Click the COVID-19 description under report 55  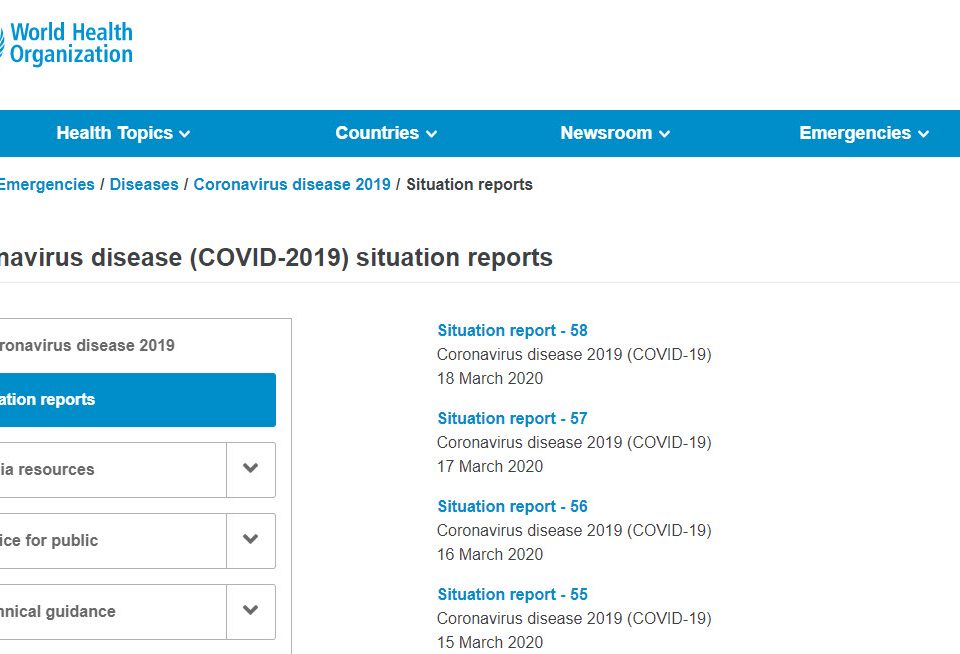coord(574,618)
